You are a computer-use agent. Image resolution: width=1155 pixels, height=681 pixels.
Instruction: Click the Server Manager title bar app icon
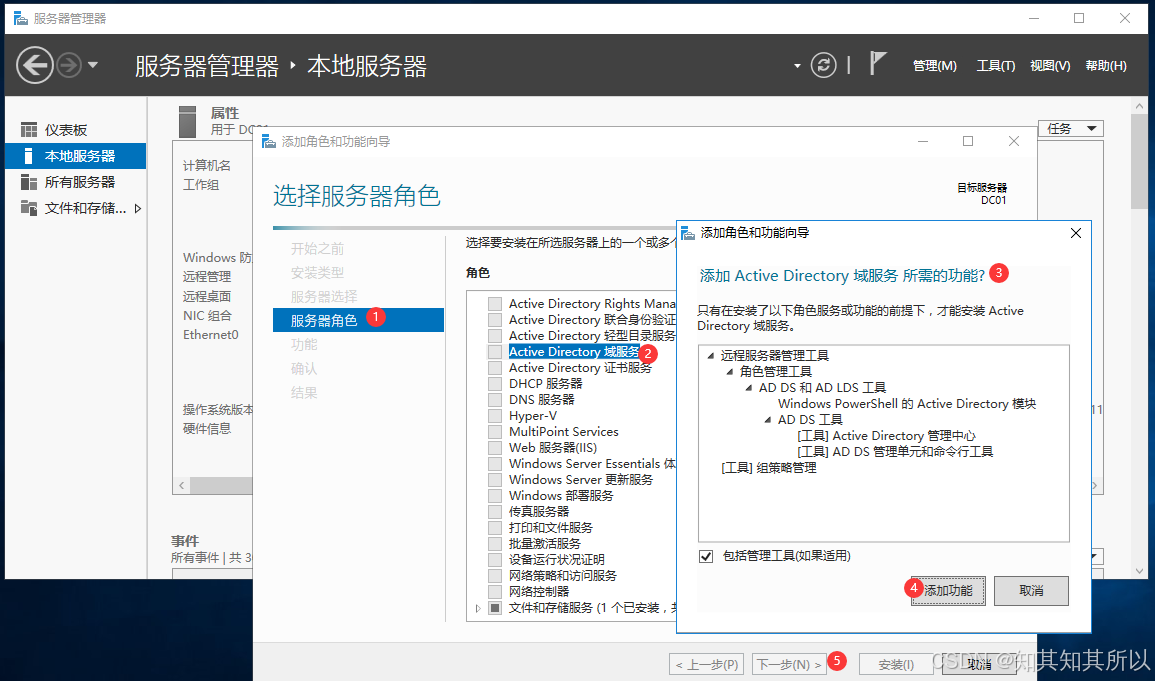click(21, 18)
